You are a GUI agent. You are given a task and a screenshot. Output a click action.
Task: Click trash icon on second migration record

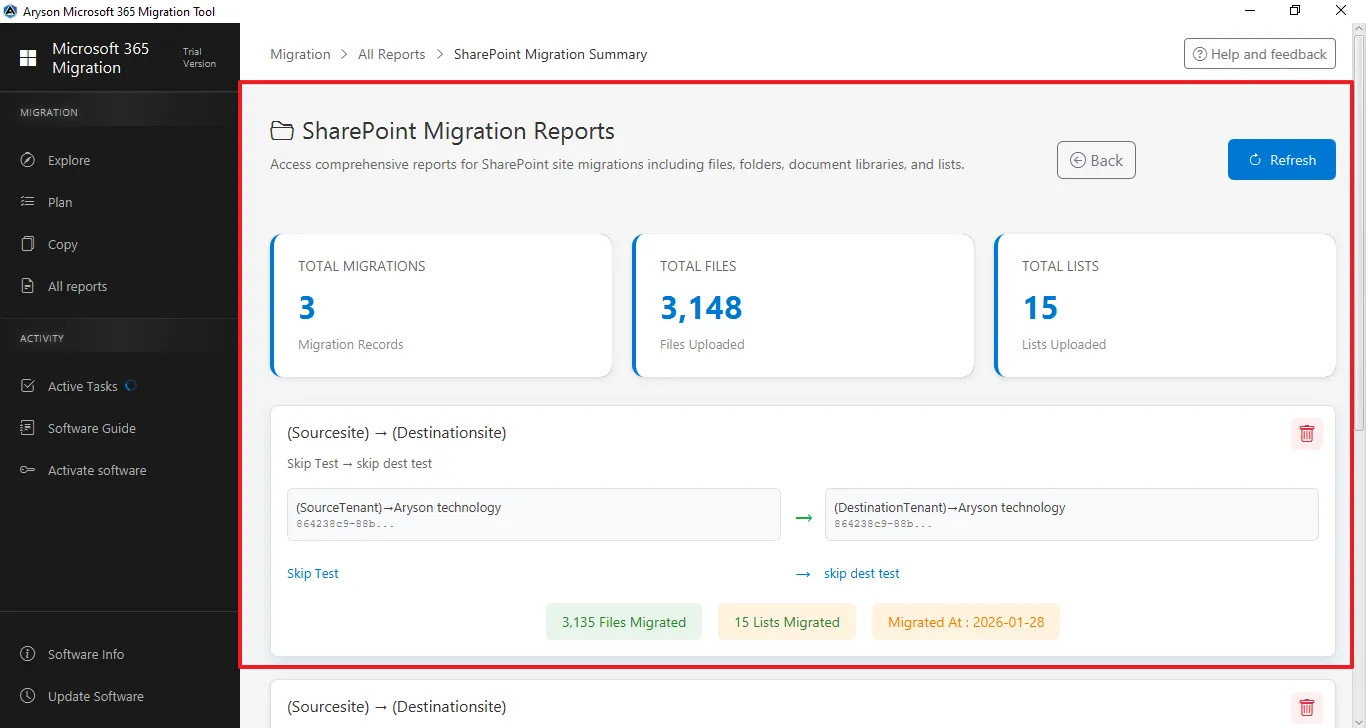[x=1306, y=708]
